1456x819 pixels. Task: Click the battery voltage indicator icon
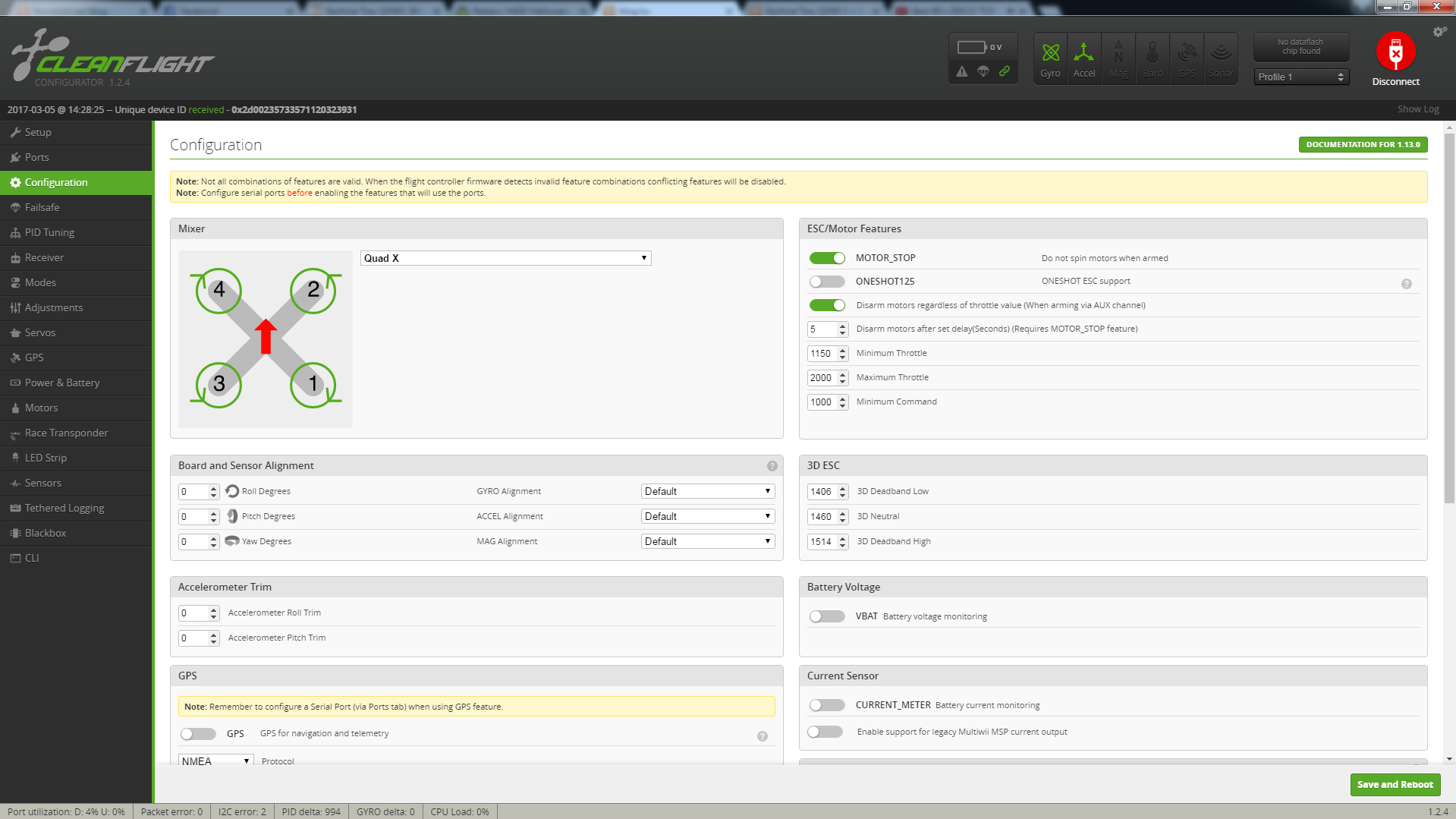coord(972,47)
